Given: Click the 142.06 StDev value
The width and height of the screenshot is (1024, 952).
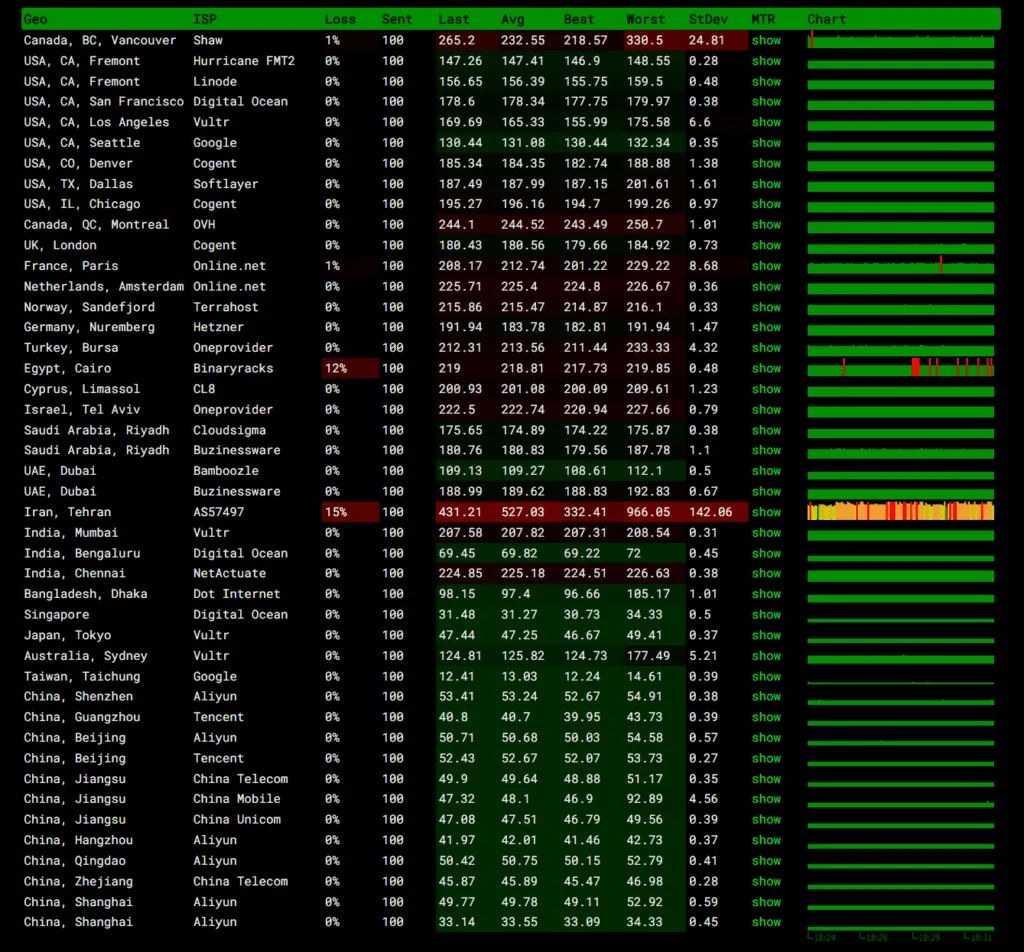Looking at the screenshot, I should click(711, 513).
